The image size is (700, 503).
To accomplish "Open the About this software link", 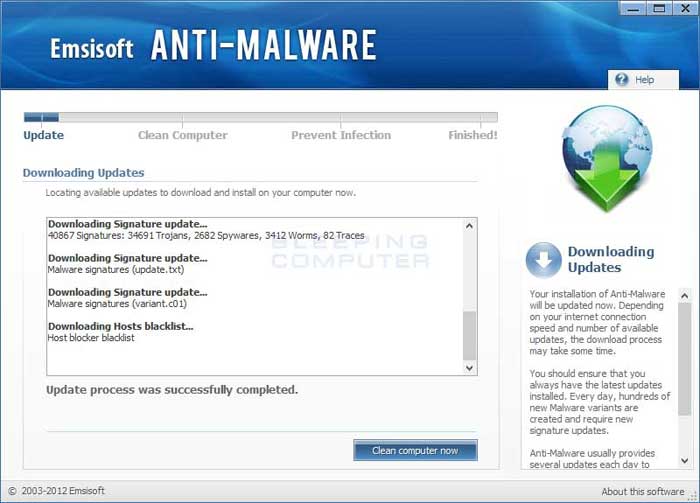I will coord(642,491).
